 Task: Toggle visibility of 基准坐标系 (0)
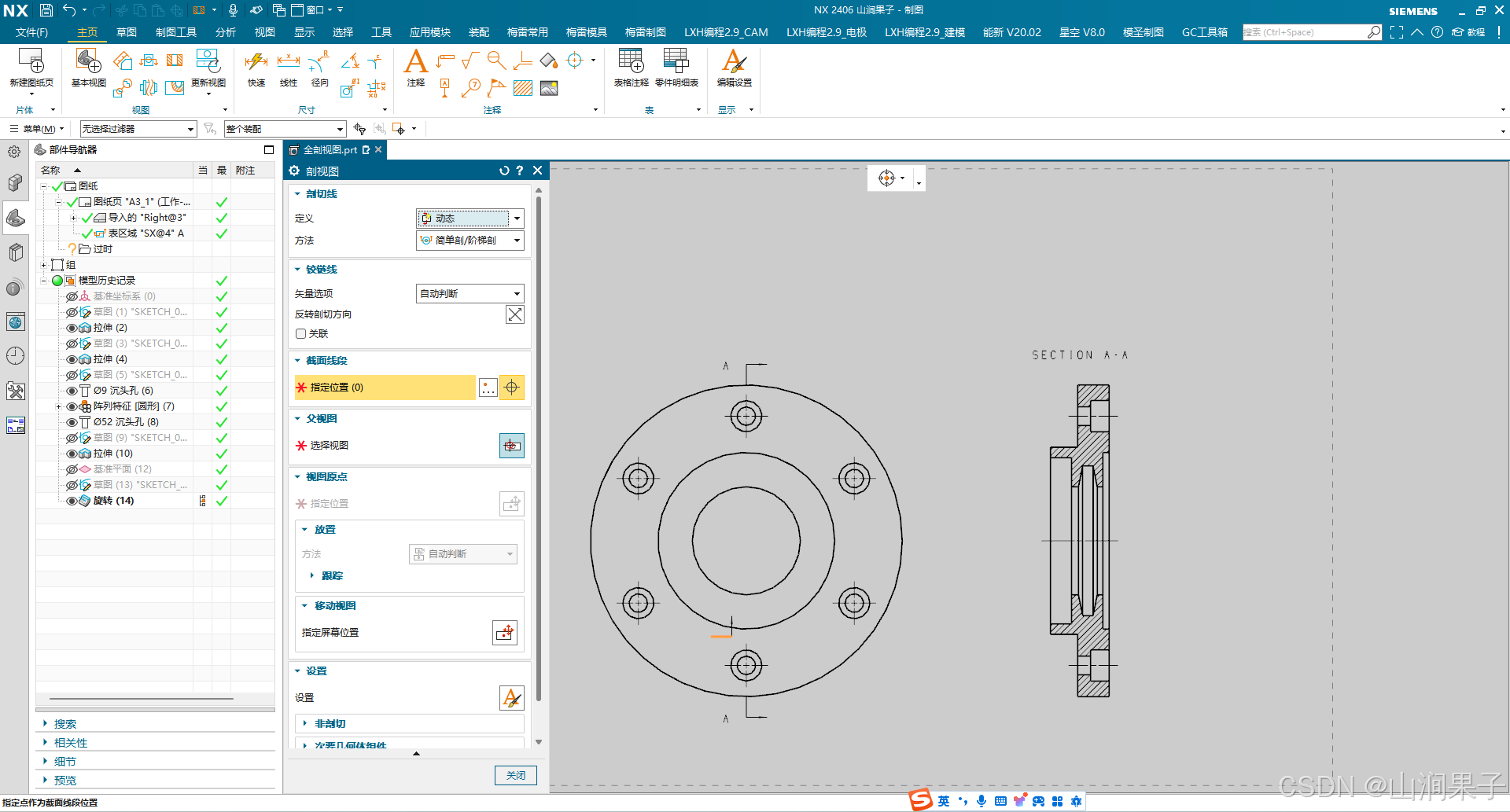click(72, 296)
